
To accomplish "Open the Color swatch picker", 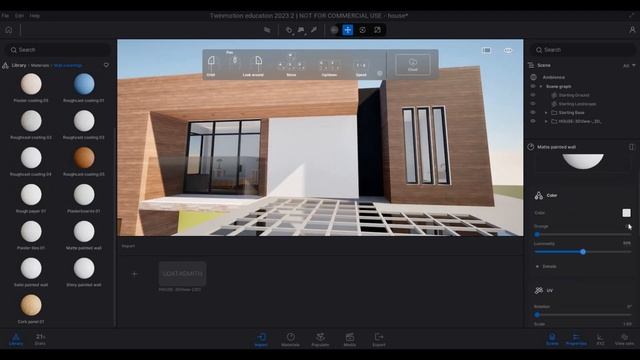I will 626,213.
